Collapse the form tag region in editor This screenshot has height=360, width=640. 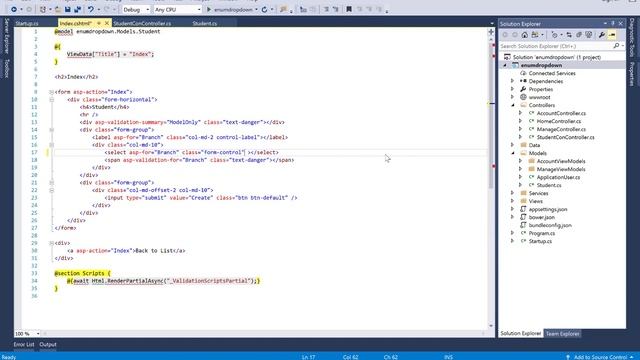point(51,92)
